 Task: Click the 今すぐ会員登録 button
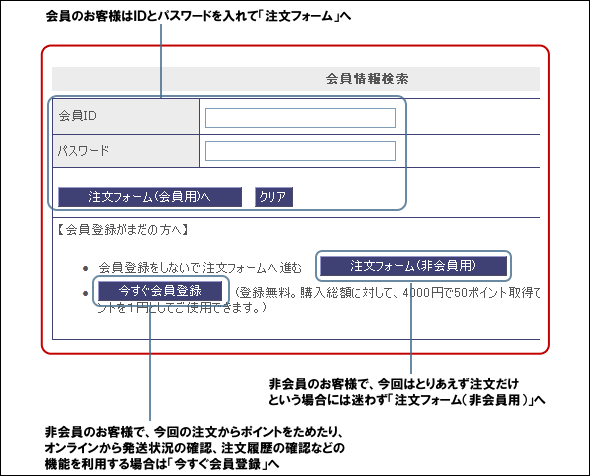[160, 291]
